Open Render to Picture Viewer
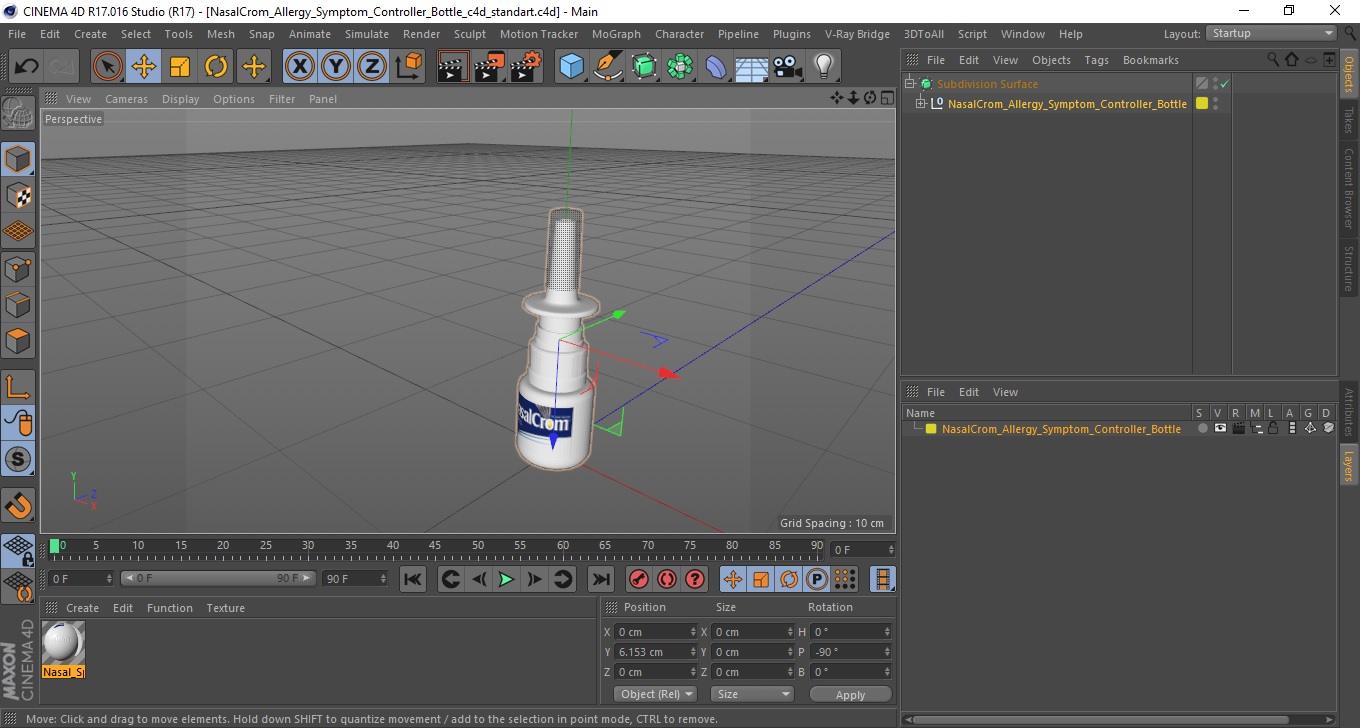 pos(489,67)
